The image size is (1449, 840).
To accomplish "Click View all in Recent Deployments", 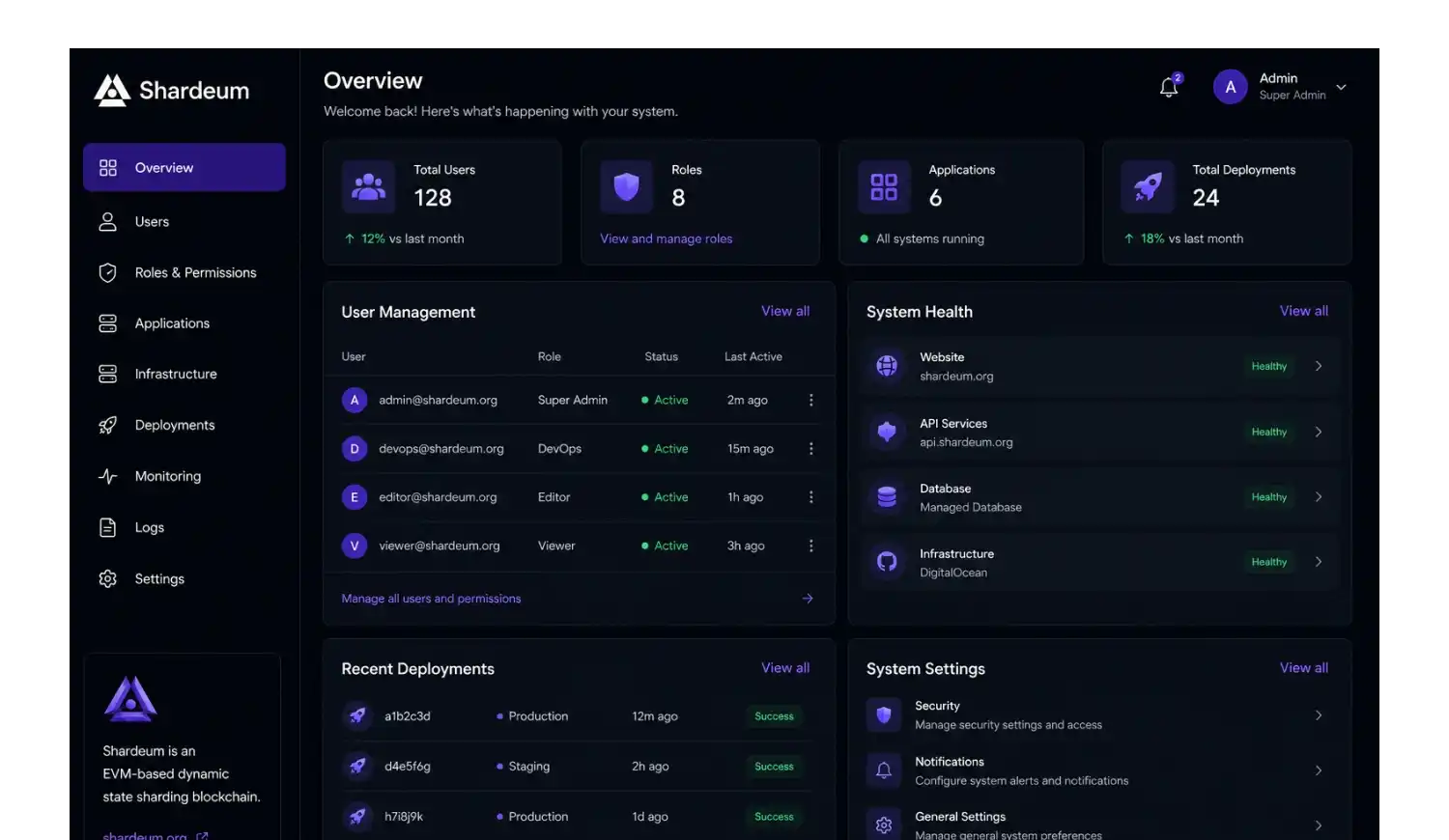I will tap(785, 668).
